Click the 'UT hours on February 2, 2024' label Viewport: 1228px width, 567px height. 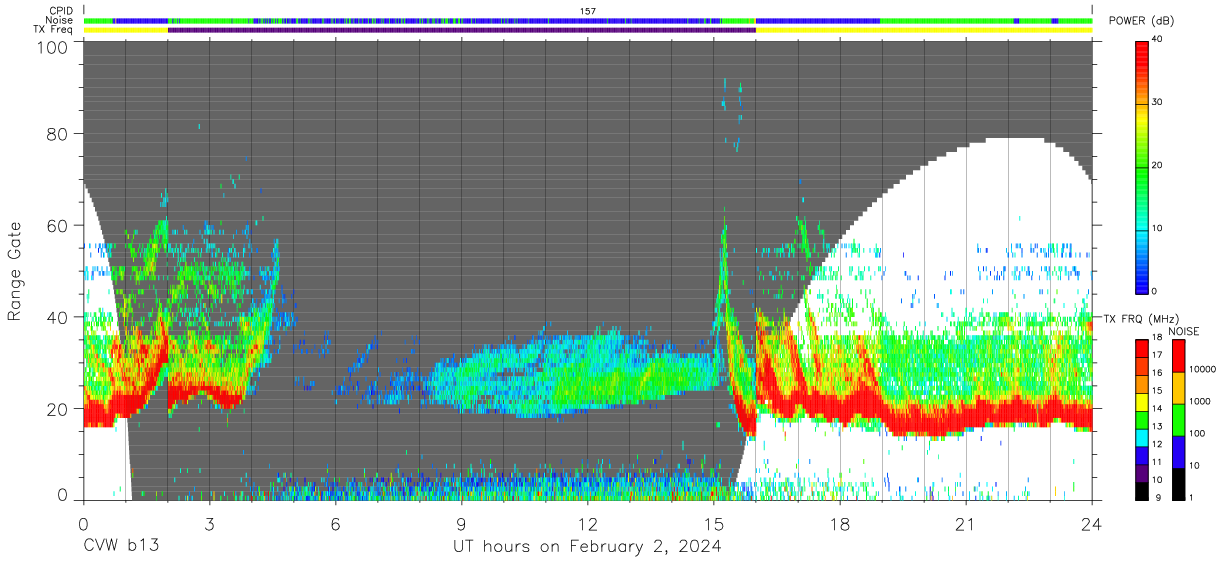[587, 547]
